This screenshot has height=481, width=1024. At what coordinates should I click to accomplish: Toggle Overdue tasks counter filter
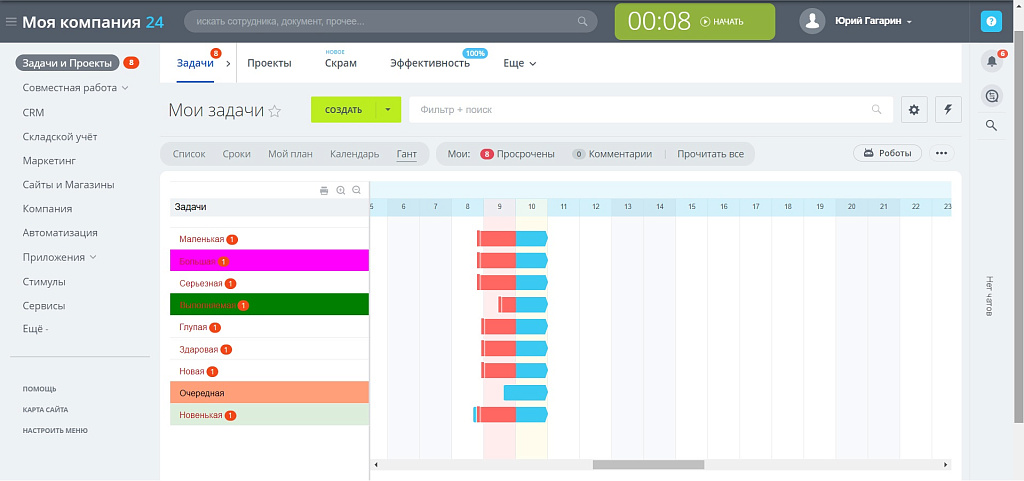518,154
